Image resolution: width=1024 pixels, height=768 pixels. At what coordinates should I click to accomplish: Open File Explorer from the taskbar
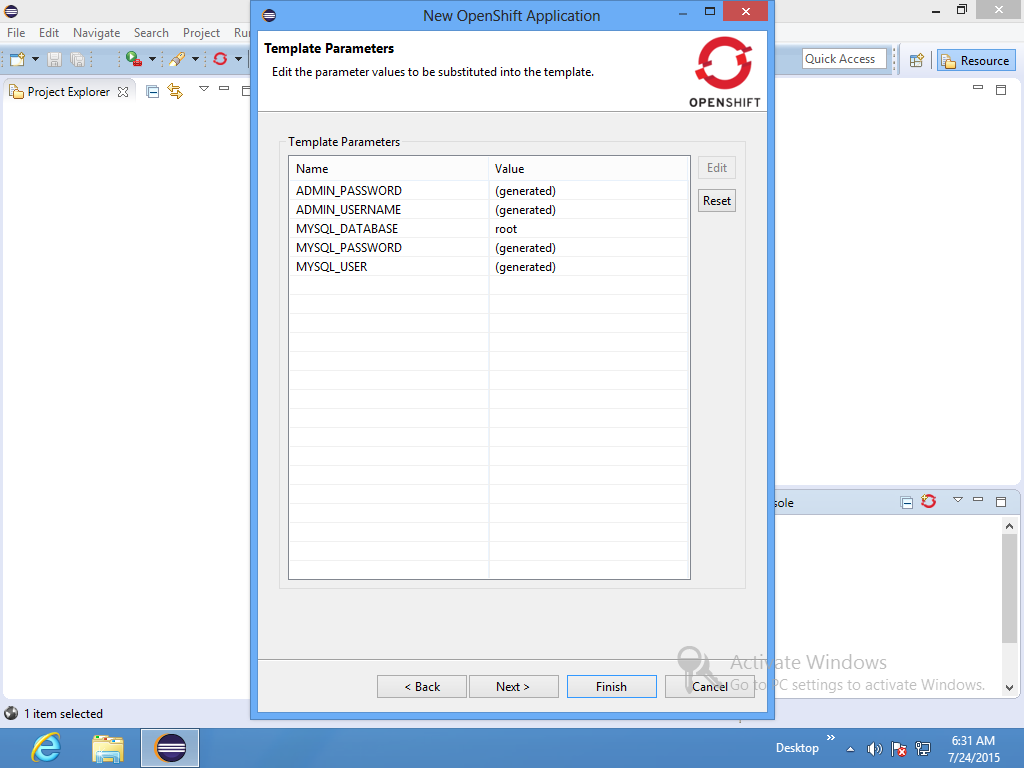click(x=108, y=748)
